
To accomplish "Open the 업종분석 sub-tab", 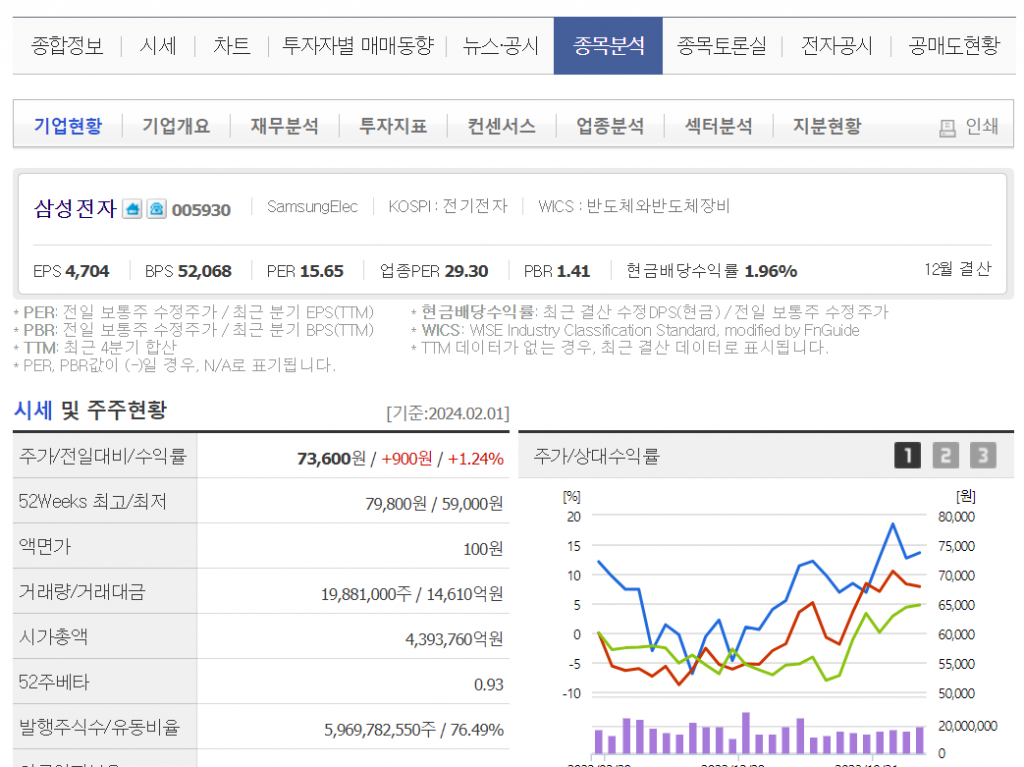I will [x=610, y=125].
